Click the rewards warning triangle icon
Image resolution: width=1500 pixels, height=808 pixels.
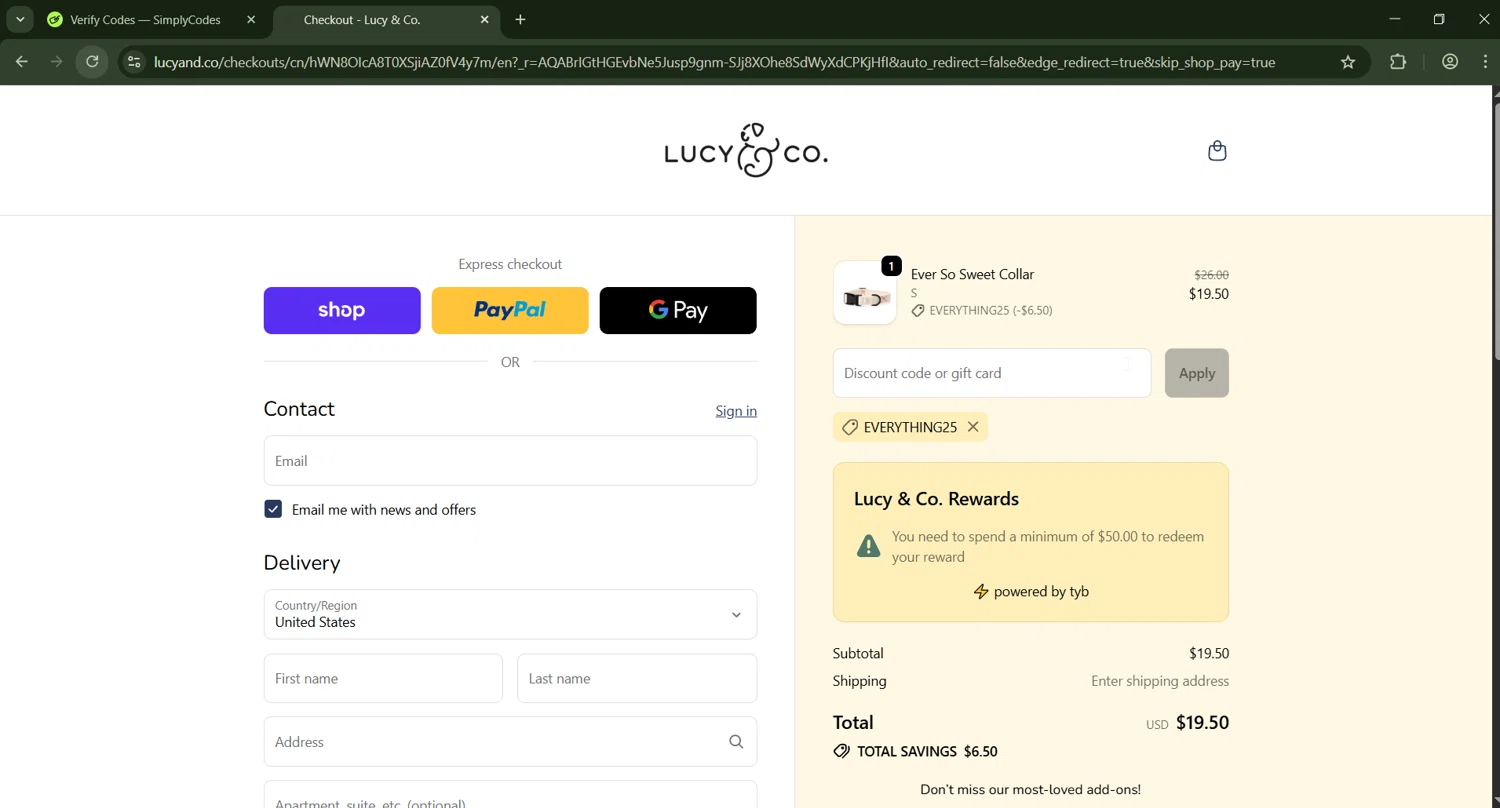pos(868,546)
